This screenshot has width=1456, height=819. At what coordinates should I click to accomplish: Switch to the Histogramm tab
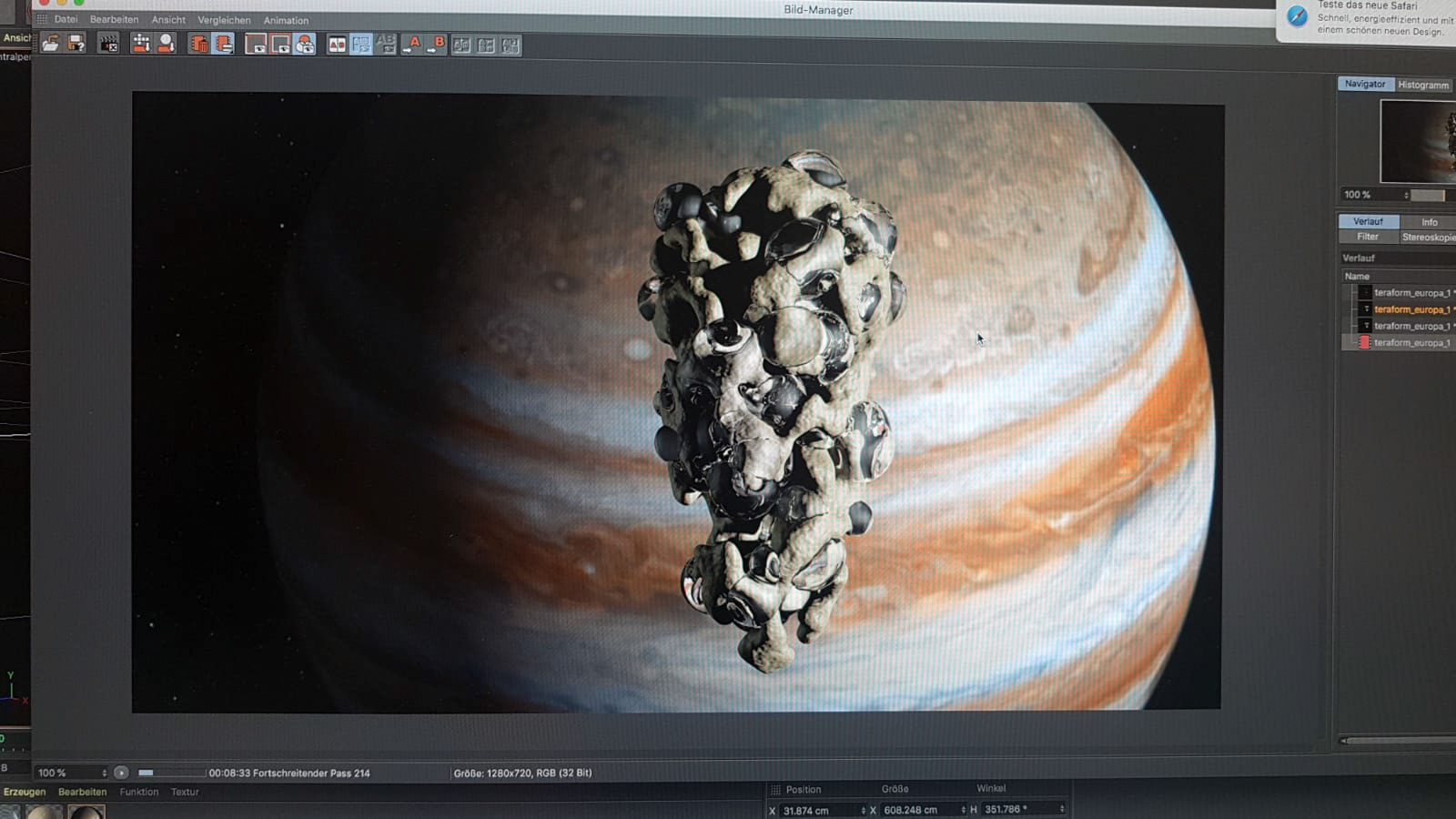(1424, 85)
